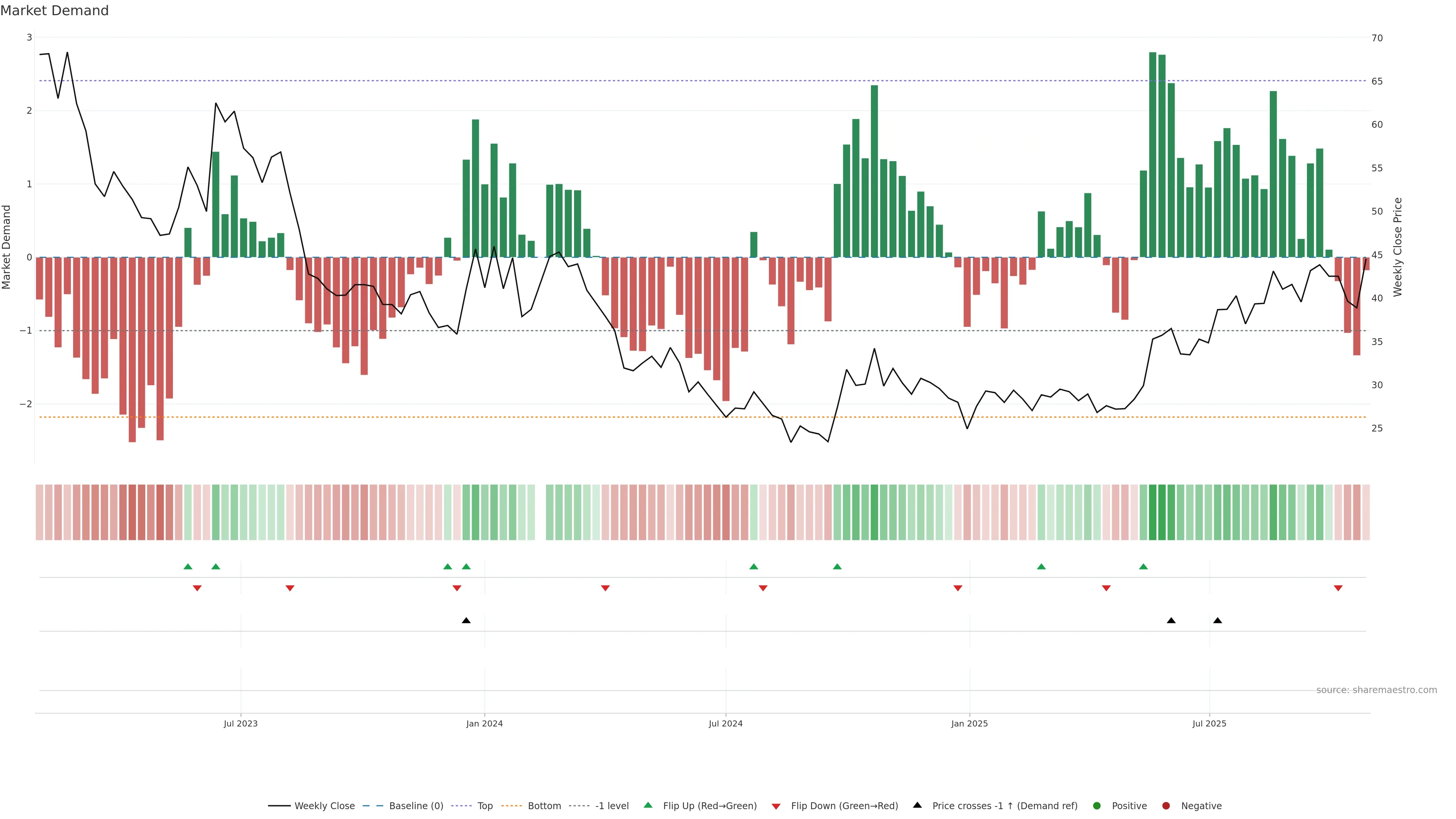The height and width of the screenshot is (819, 1456).
Task: Click Price crosses -1 black triangle legend
Action: (x=917, y=805)
